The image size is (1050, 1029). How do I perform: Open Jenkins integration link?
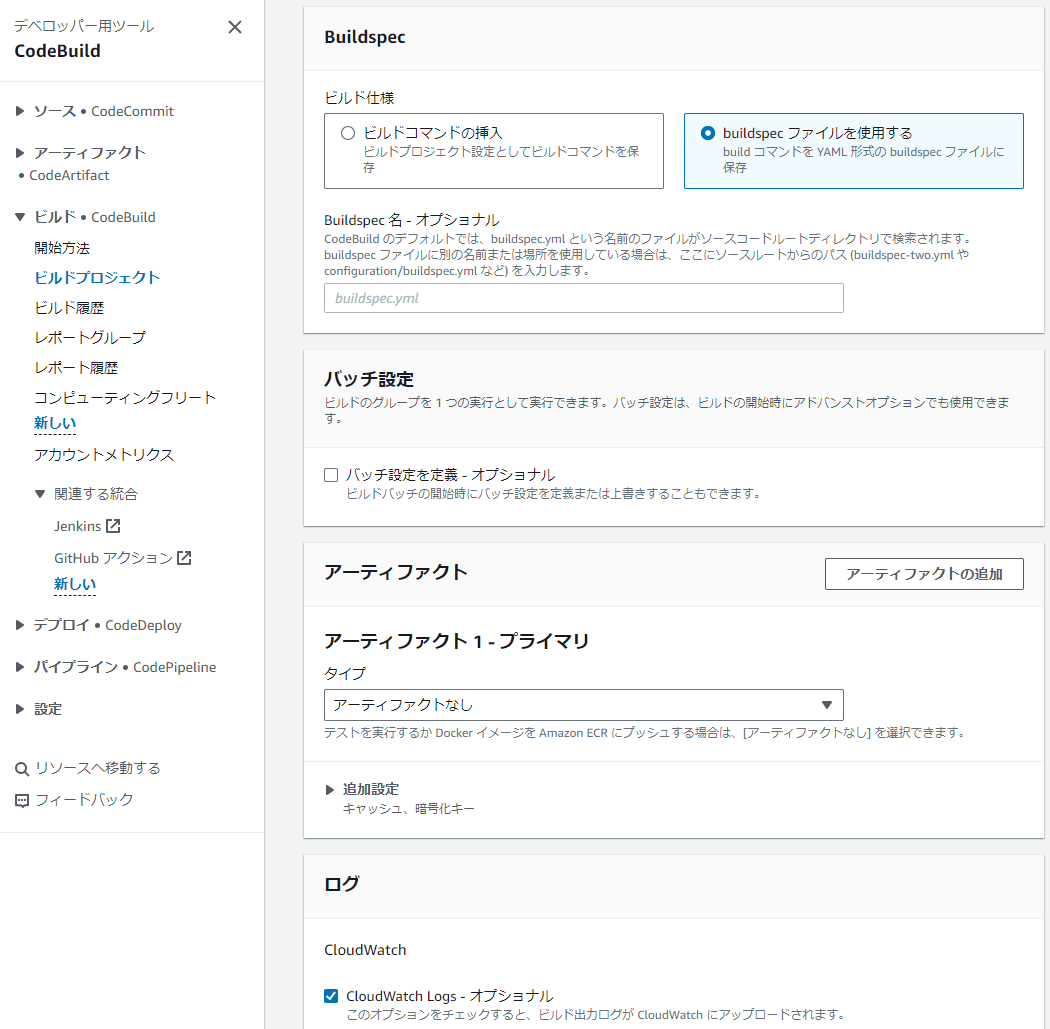tap(78, 526)
